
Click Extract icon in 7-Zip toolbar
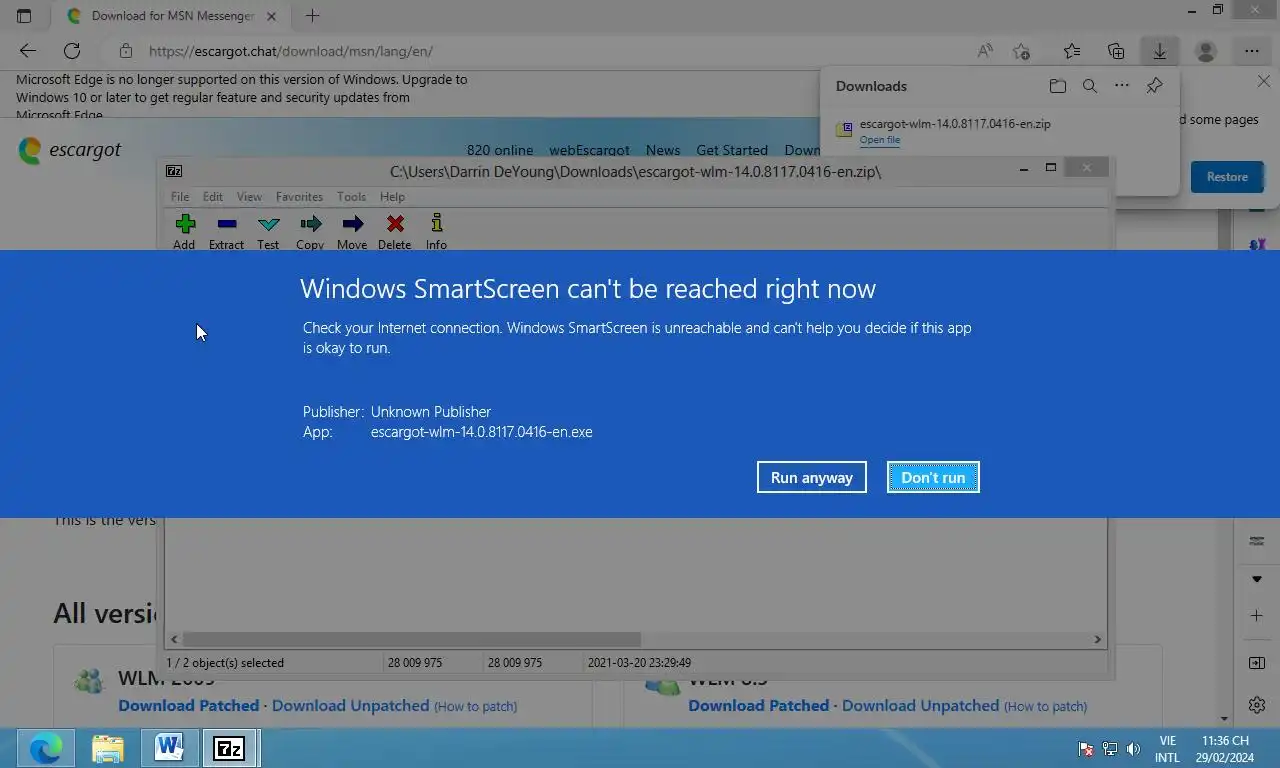pyautogui.click(x=227, y=224)
